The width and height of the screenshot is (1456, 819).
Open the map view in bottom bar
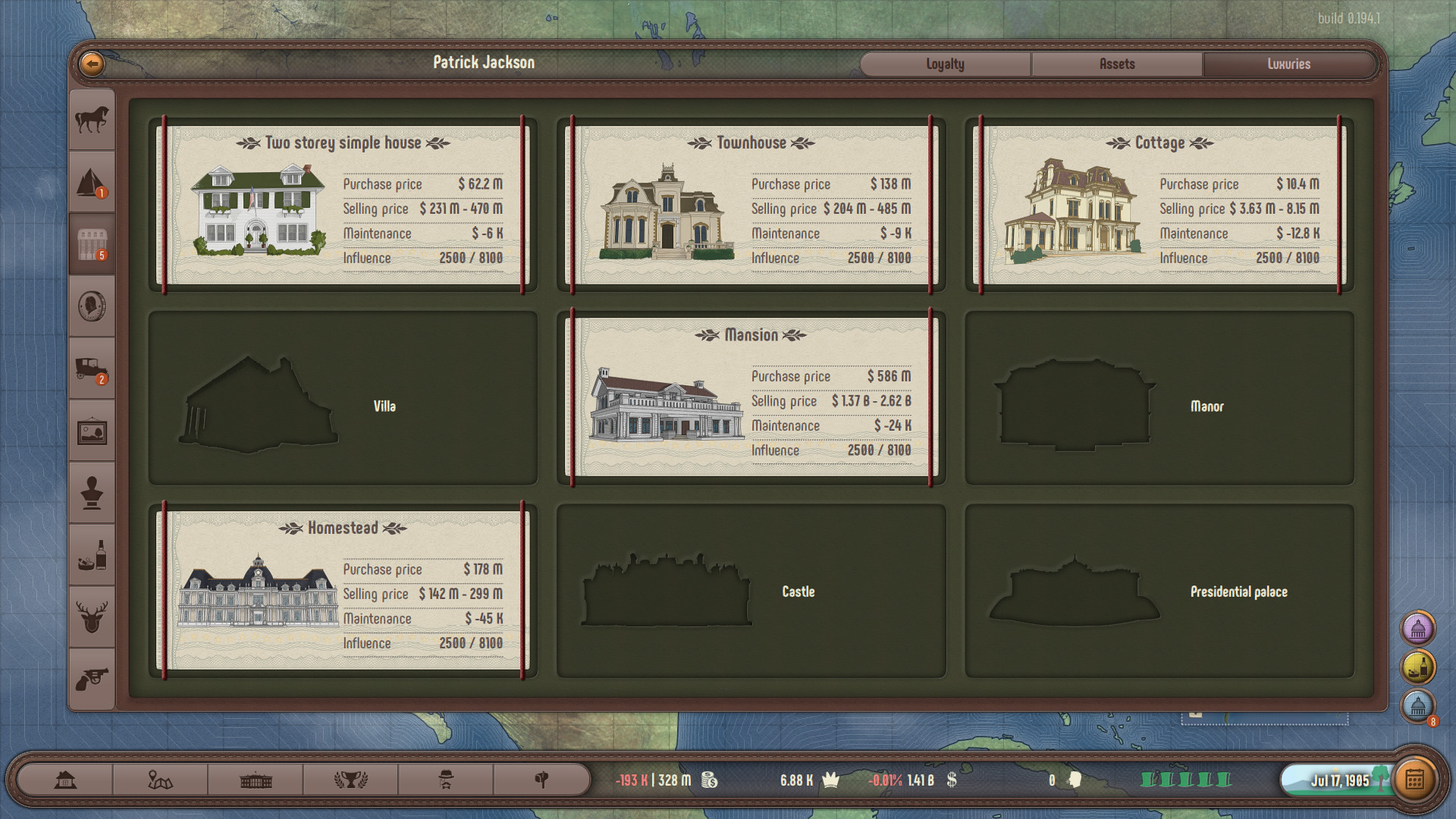tap(160, 780)
